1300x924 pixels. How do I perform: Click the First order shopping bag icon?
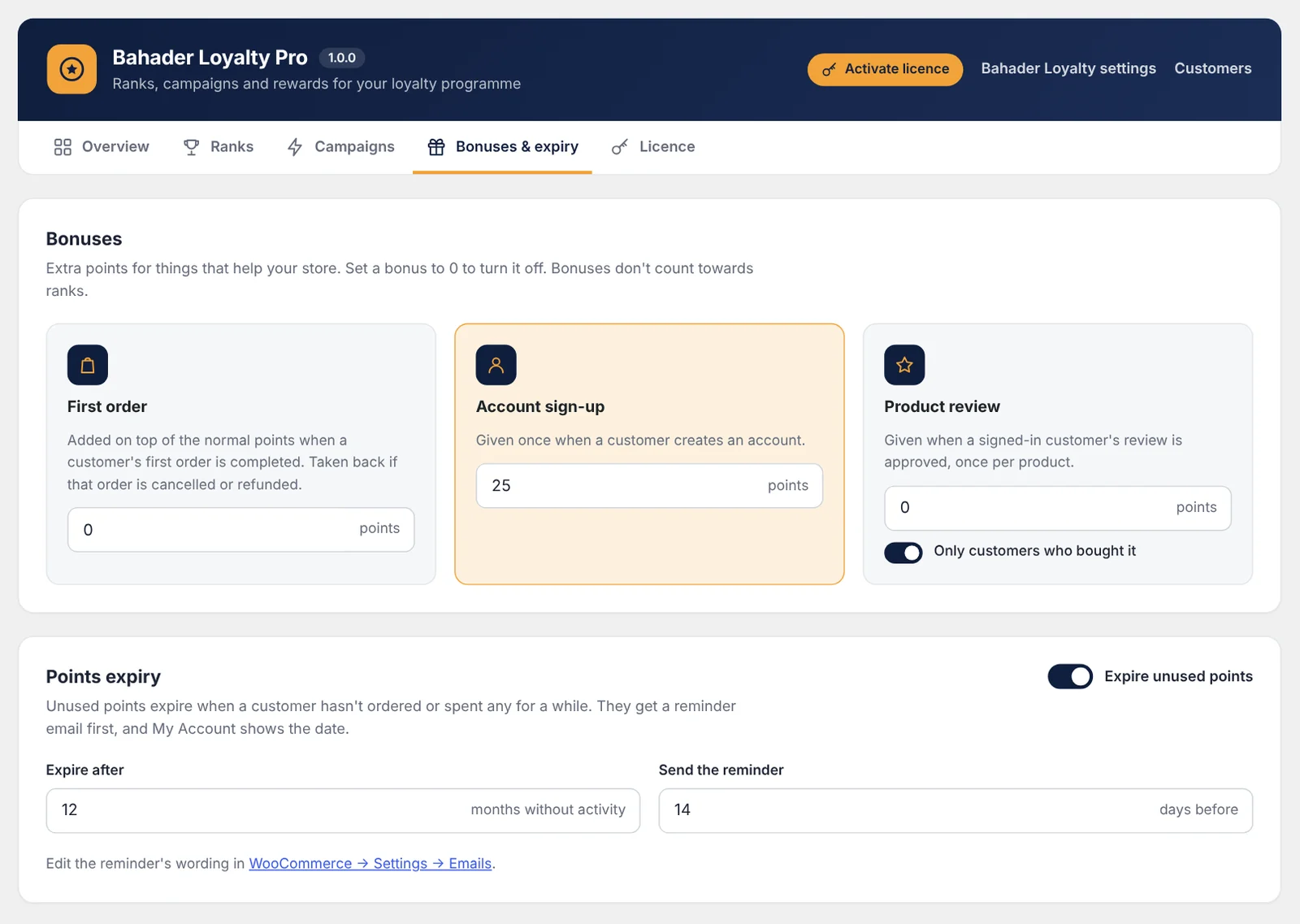(x=88, y=365)
